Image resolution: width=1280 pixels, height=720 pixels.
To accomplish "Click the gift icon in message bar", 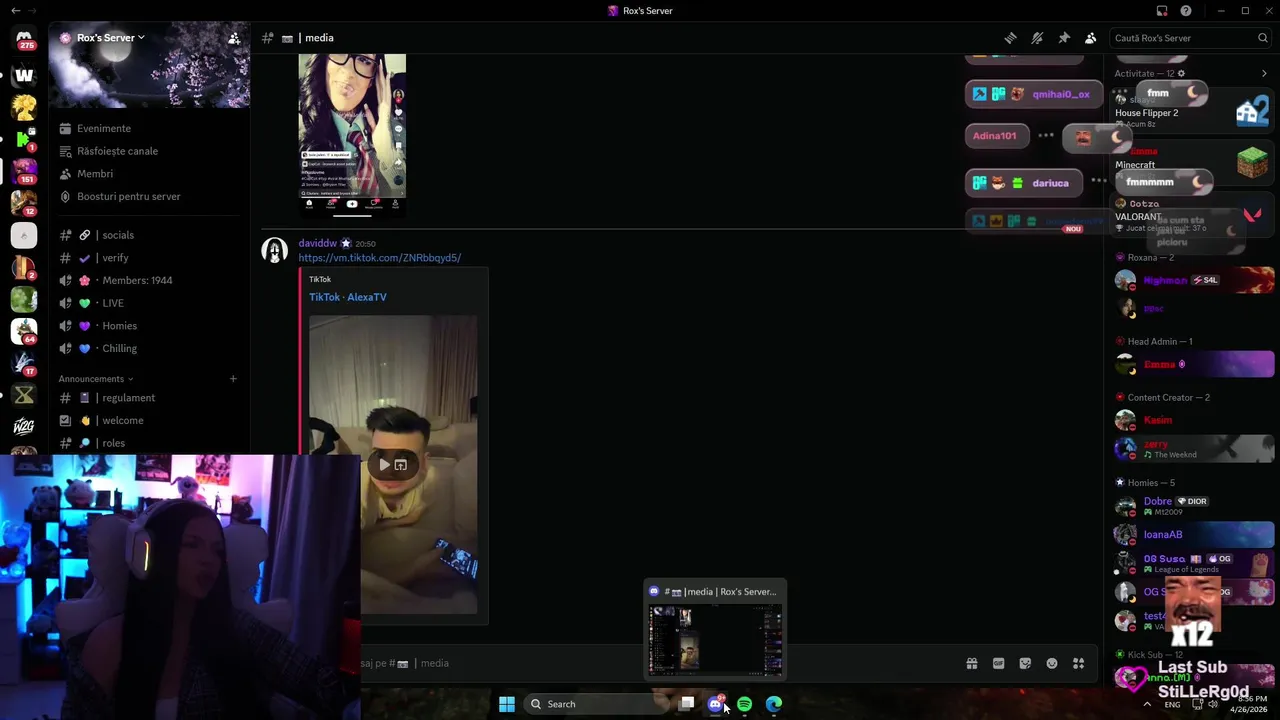I will coord(971,663).
